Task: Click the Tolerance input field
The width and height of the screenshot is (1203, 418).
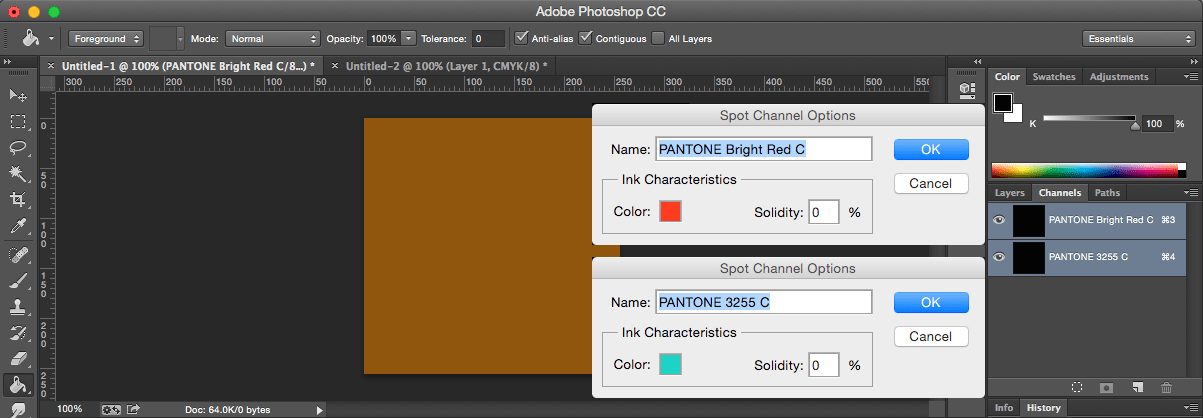Action: (x=489, y=39)
